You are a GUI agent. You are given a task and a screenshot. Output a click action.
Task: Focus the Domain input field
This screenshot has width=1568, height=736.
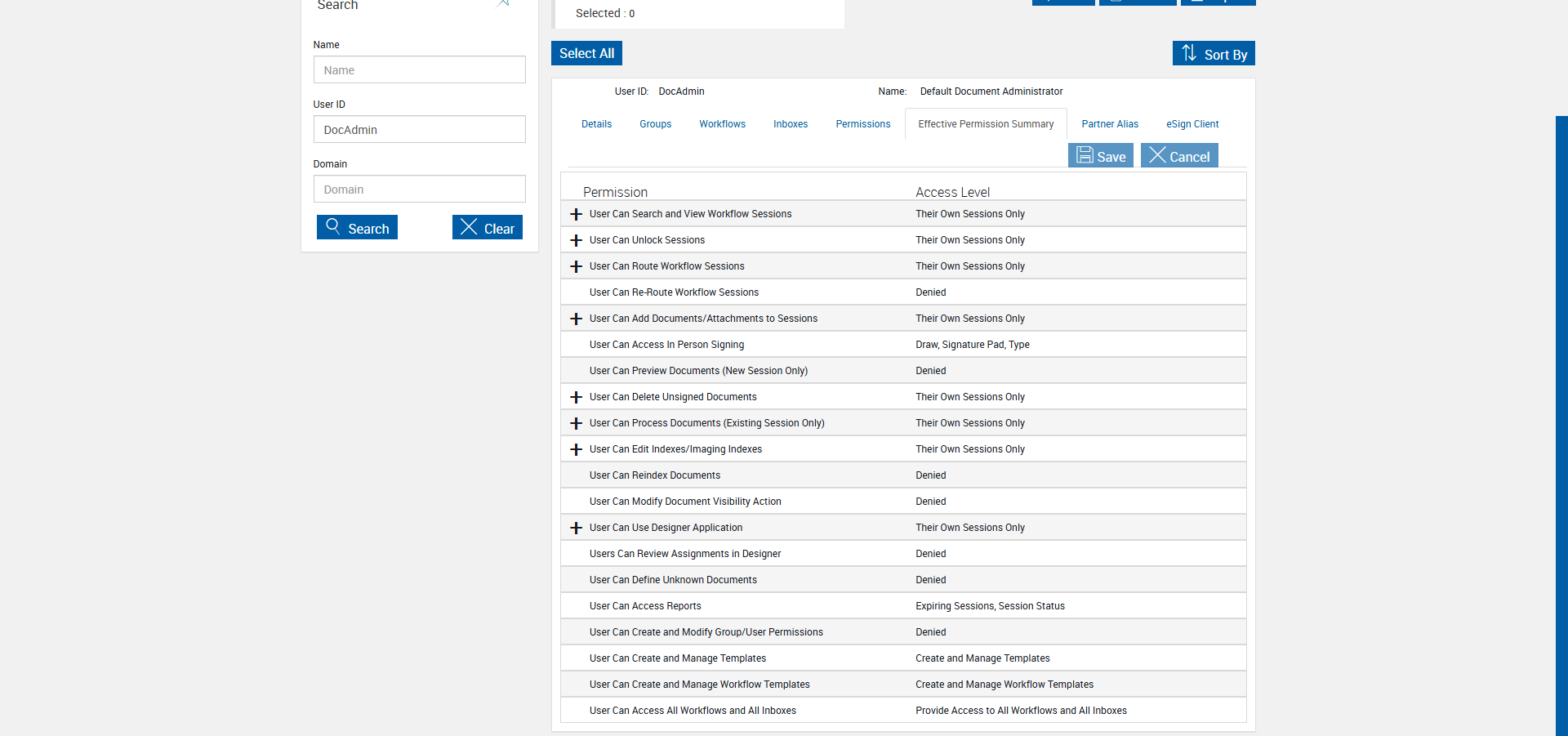click(x=420, y=189)
